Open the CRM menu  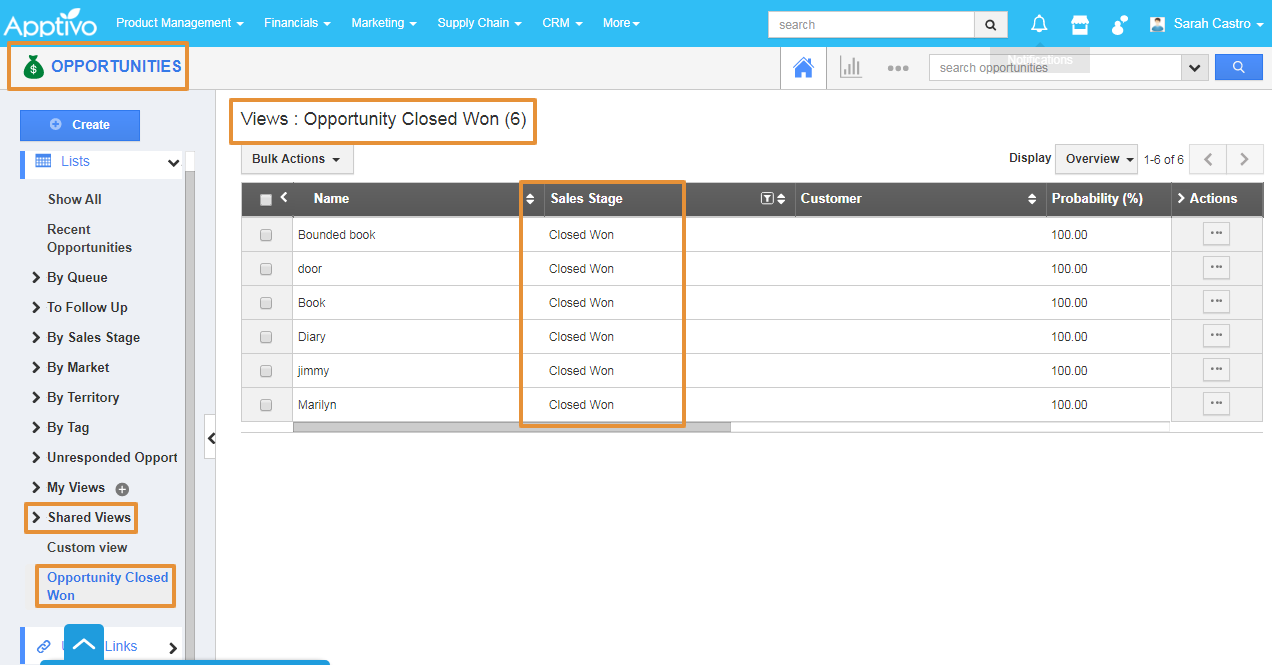(x=562, y=23)
